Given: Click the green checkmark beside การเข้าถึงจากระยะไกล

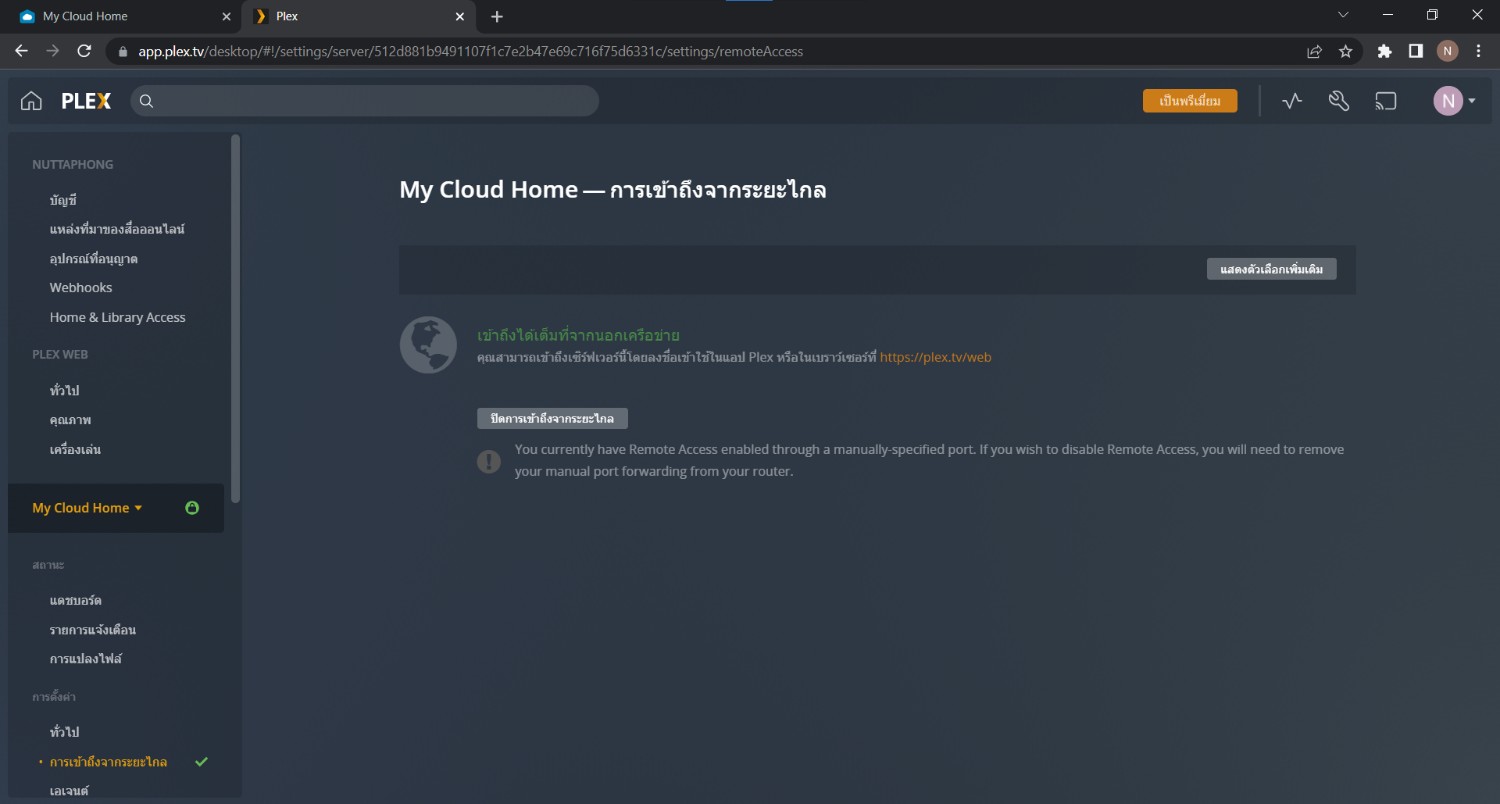Looking at the screenshot, I should point(201,762).
